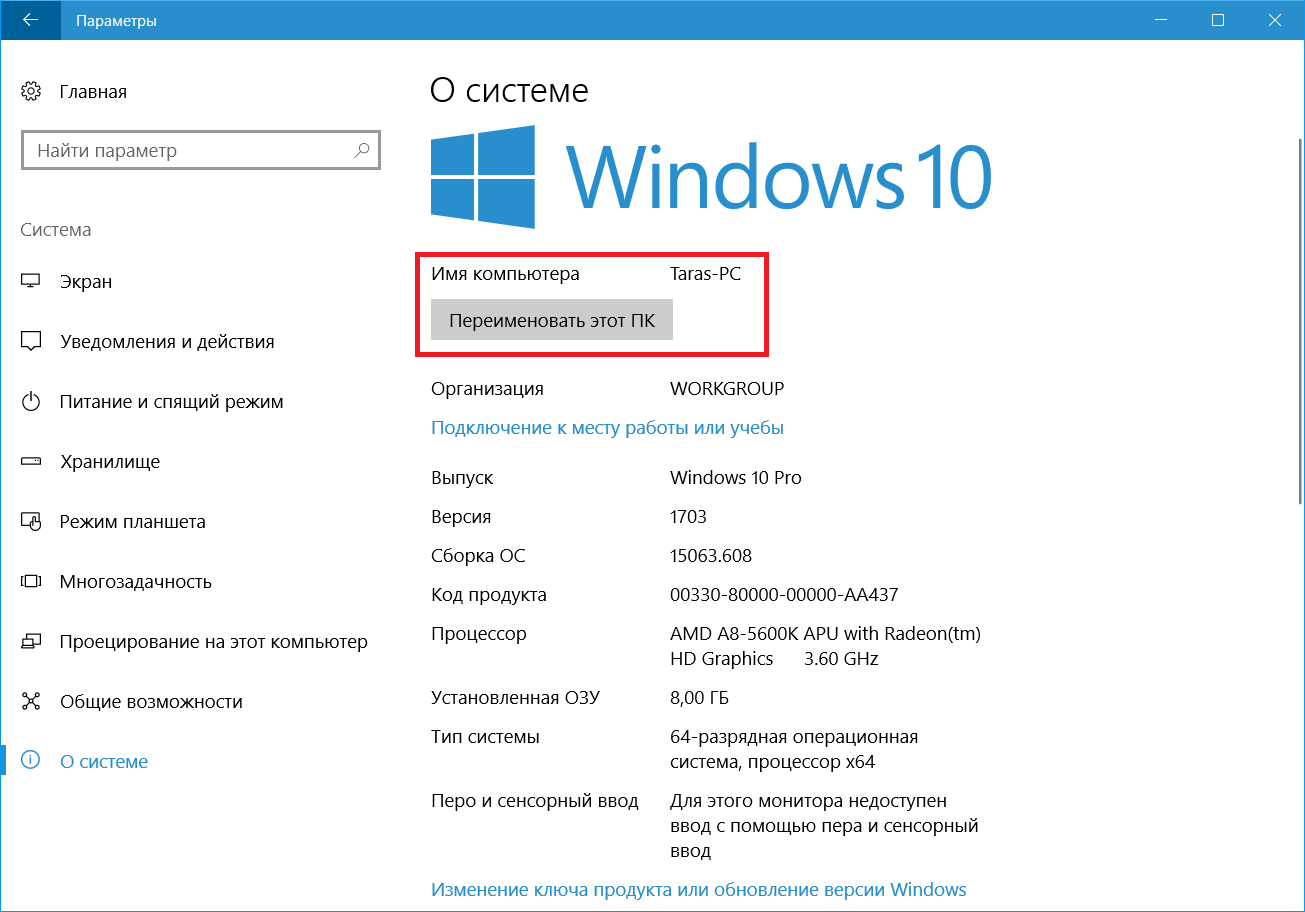Viewport: 1305px width, 912px height.
Task: Open Общие возможности page
Action: [x=152, y=702]
